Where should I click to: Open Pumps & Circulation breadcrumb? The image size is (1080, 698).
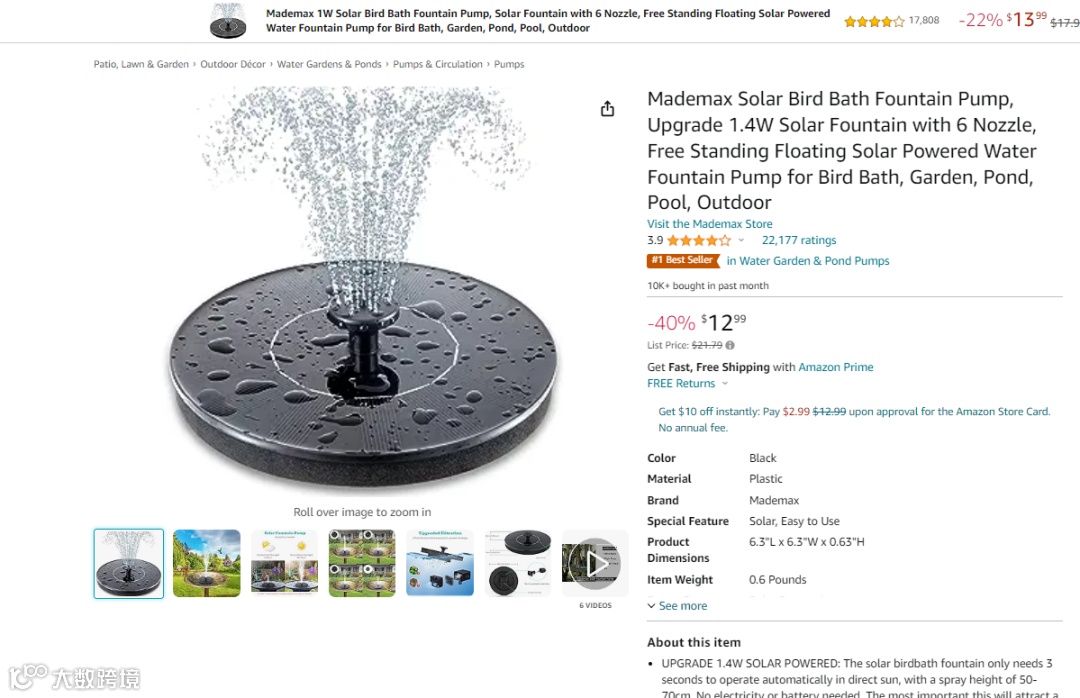(437, 64)
